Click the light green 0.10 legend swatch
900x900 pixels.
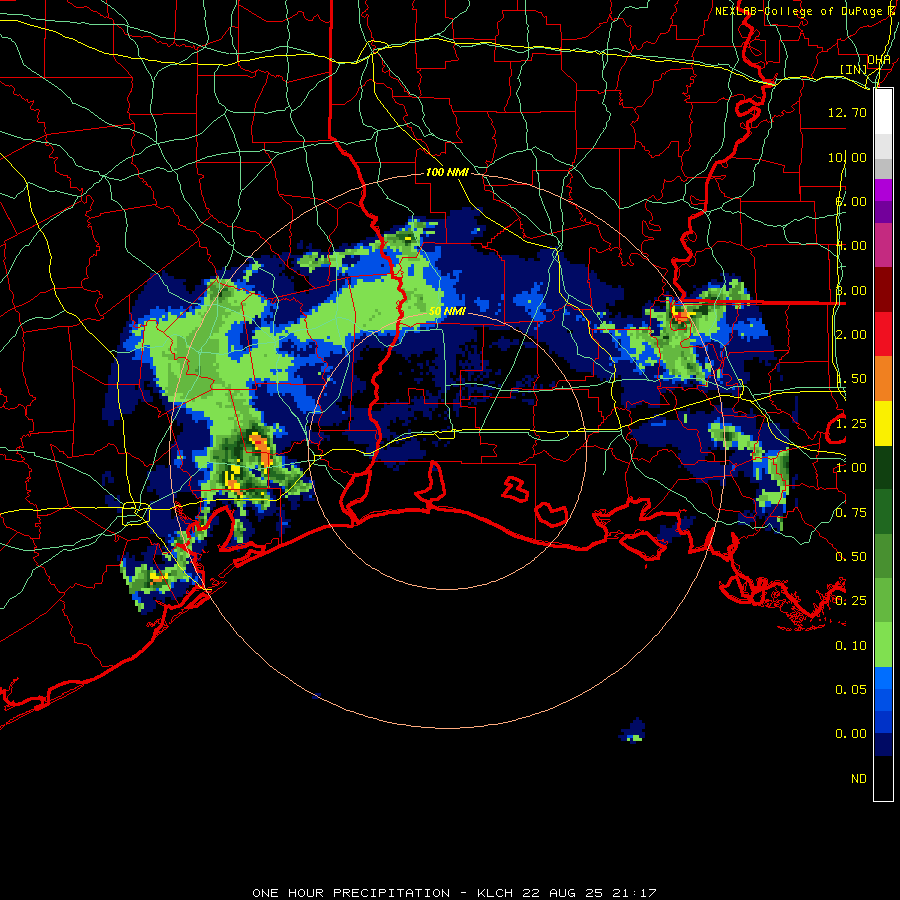(x=883, y=645)
